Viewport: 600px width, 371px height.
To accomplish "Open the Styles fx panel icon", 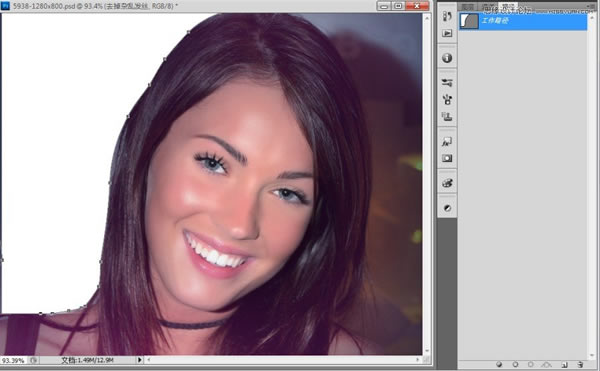I will tap(447, 142).
